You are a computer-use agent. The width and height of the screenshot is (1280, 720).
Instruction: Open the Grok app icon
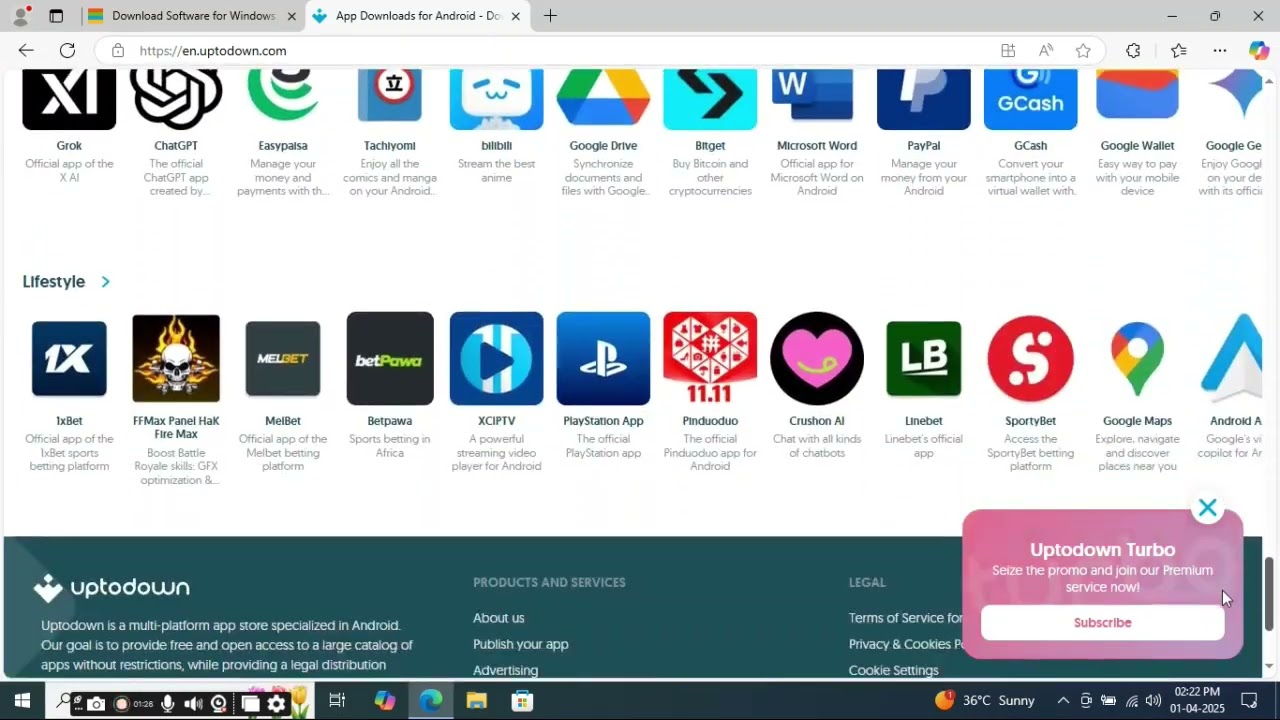(69, 99)
